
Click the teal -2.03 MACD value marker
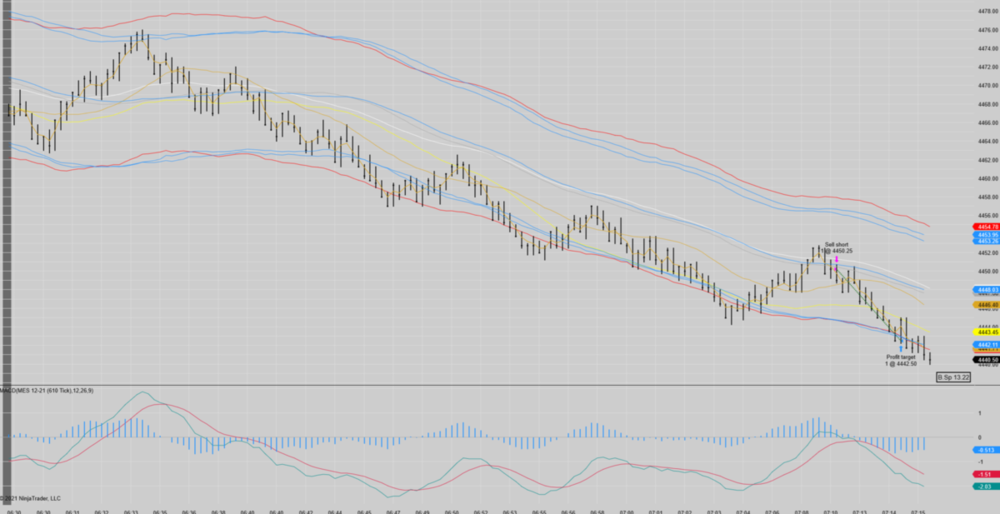tap(985, 486)
